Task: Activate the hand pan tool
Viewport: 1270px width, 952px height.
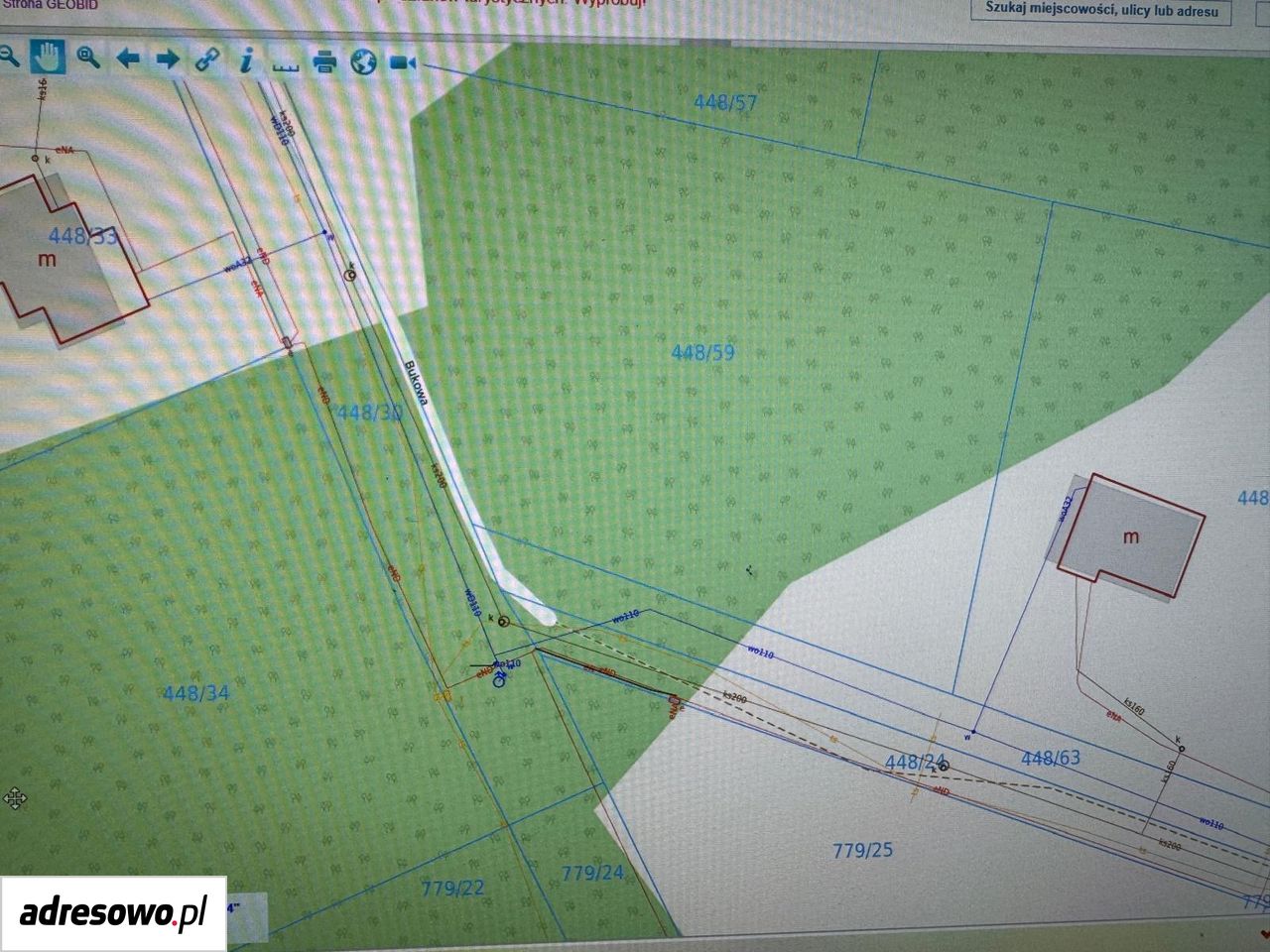Action: [46, 57]
